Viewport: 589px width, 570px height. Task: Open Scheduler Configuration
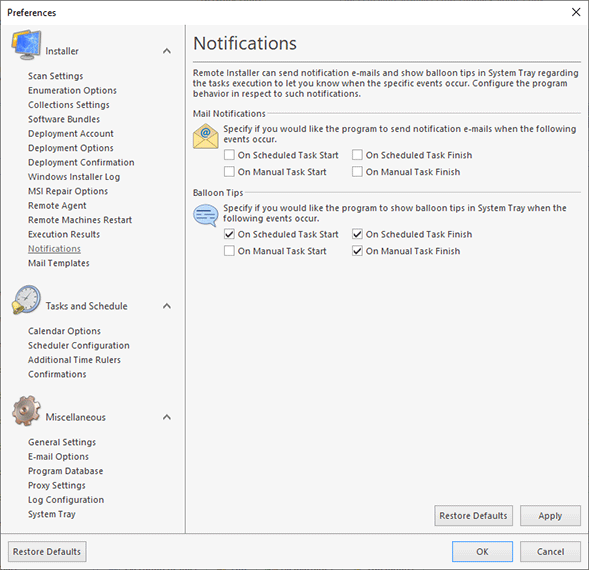(79, 345)
